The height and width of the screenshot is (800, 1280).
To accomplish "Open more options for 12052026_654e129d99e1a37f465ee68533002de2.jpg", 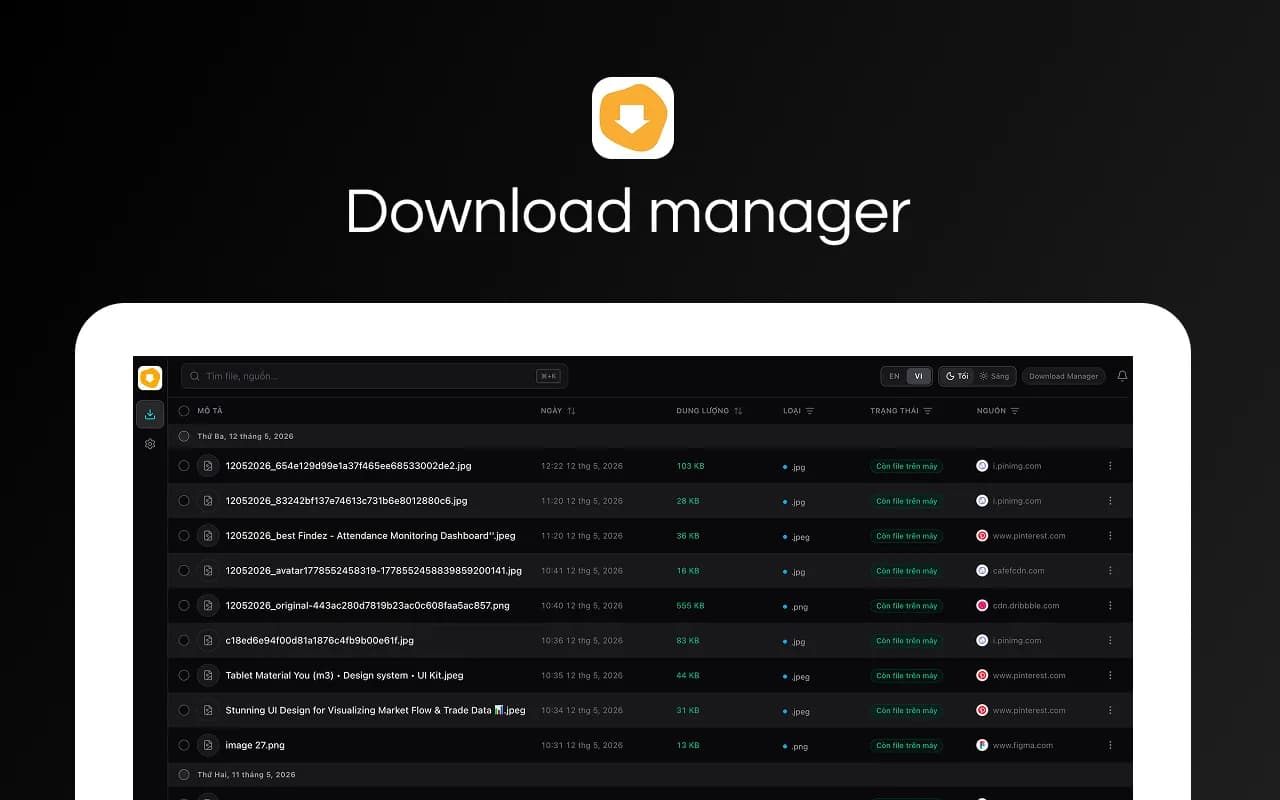I will click(x=1110, y=466).
